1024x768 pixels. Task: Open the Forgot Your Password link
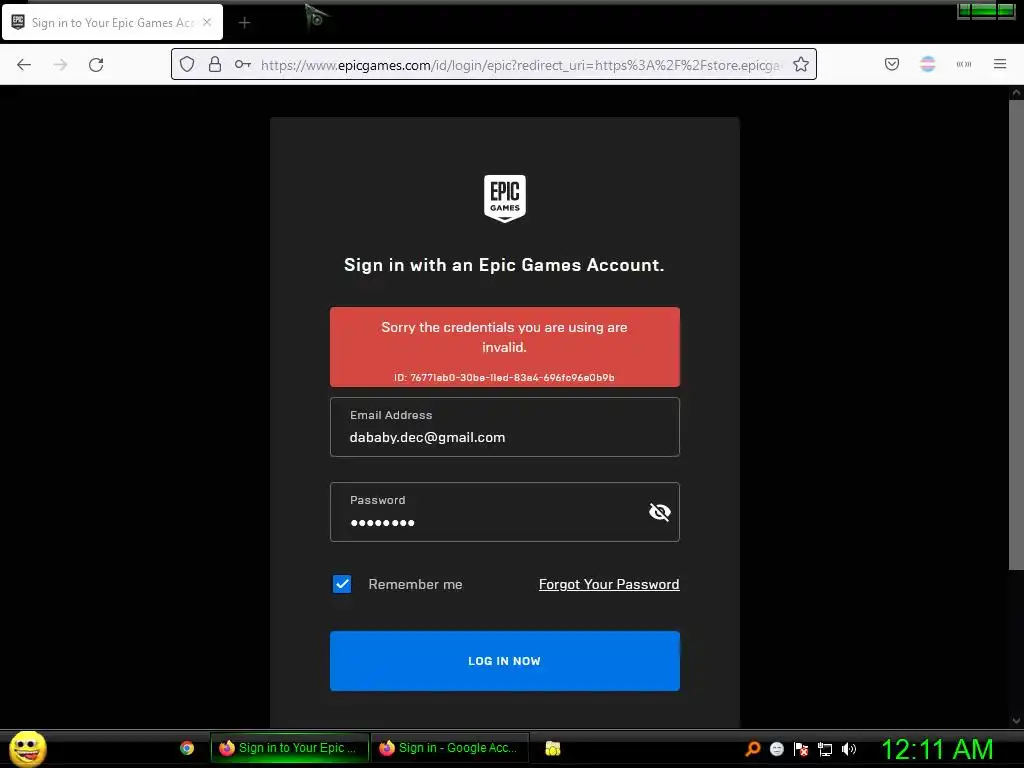tap(609, 584)
